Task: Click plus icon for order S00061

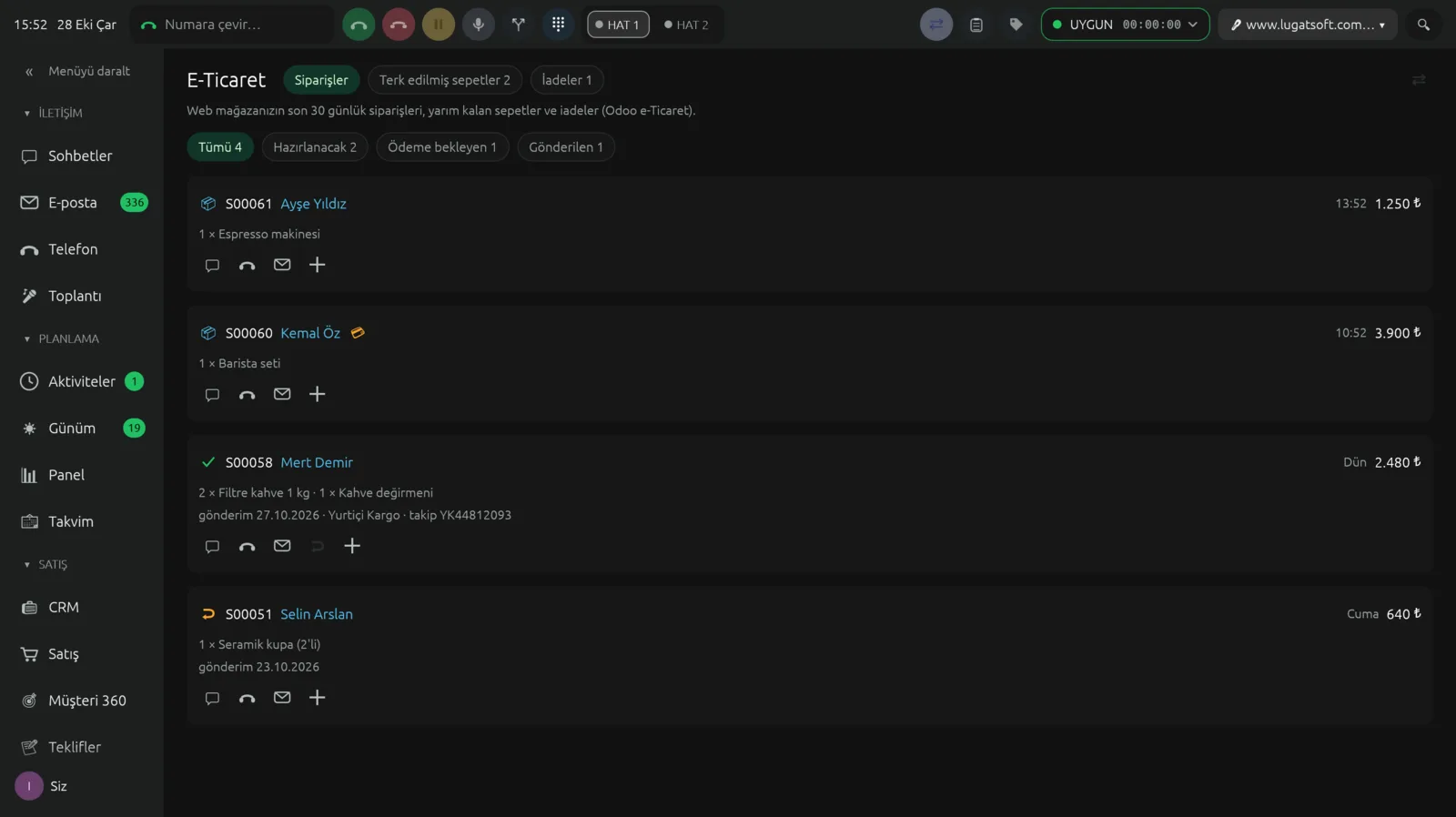Action: 317,265
